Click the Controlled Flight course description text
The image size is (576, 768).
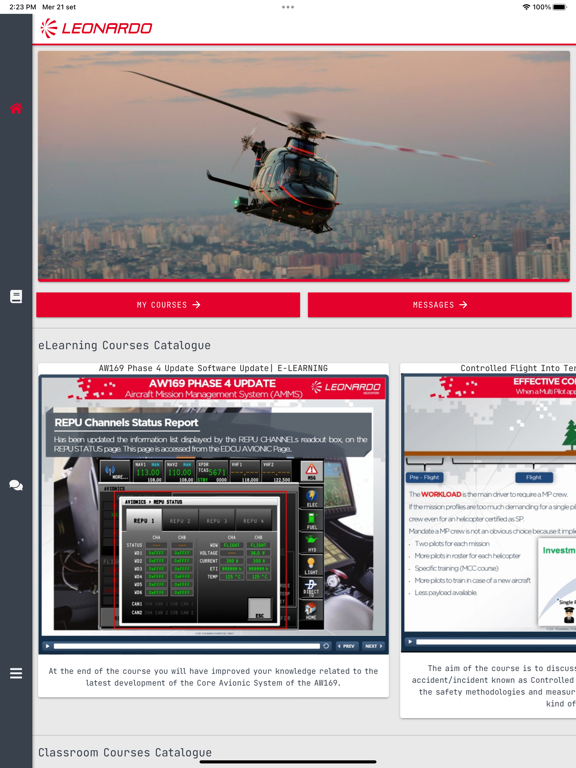coord(494,686)
